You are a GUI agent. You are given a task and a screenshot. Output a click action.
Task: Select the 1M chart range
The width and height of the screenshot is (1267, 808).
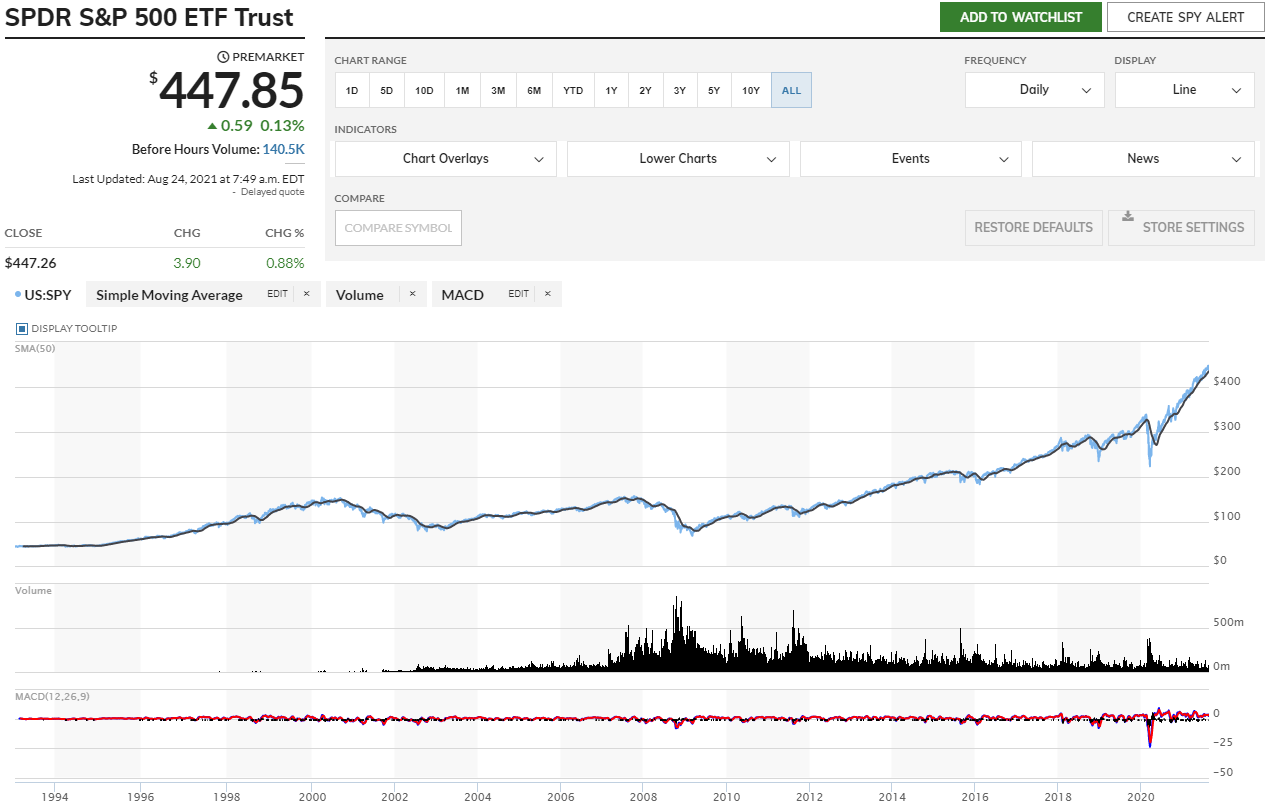[x=462, y=90]
